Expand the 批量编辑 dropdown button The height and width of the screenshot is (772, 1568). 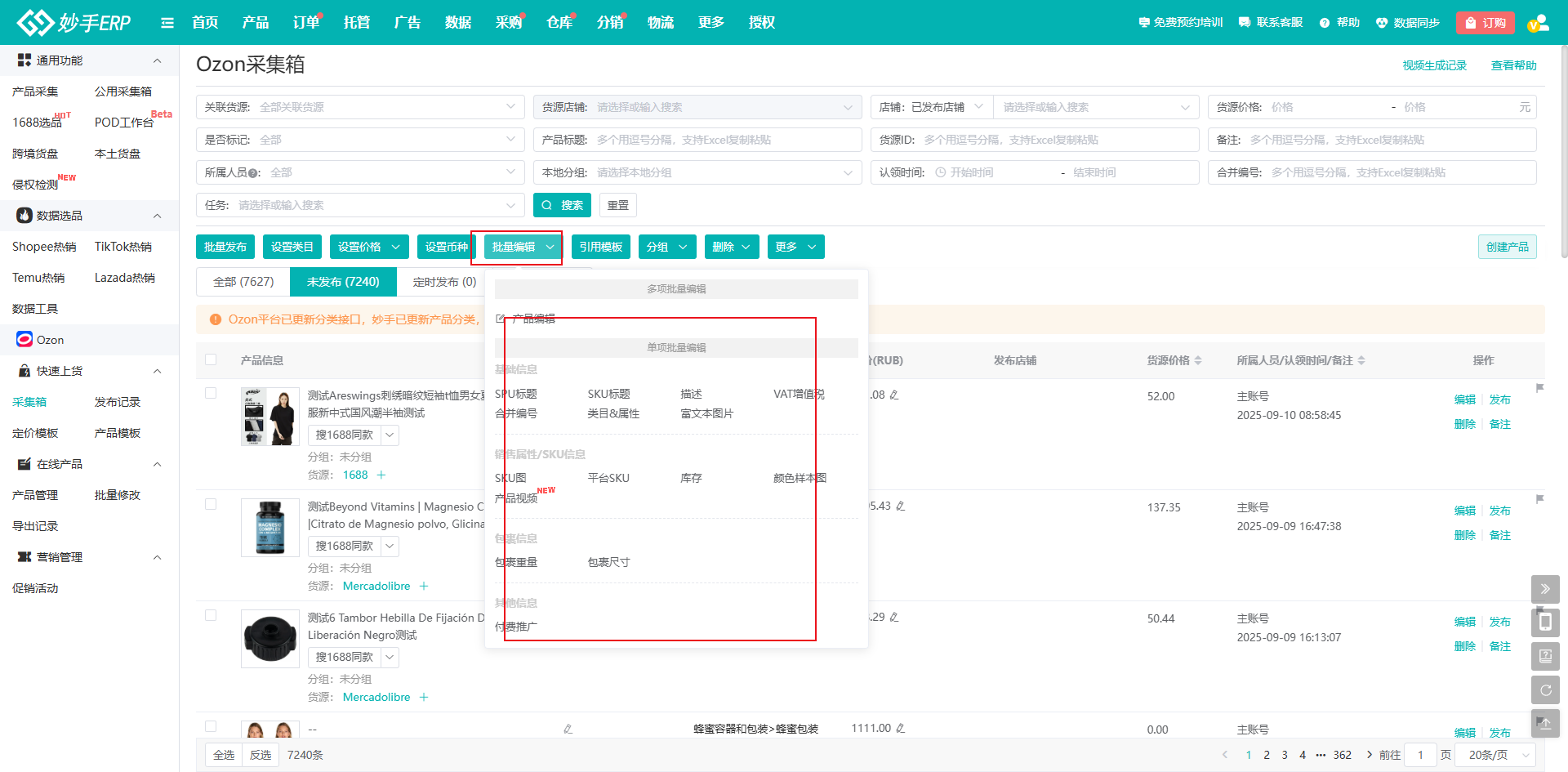[523, 247]
